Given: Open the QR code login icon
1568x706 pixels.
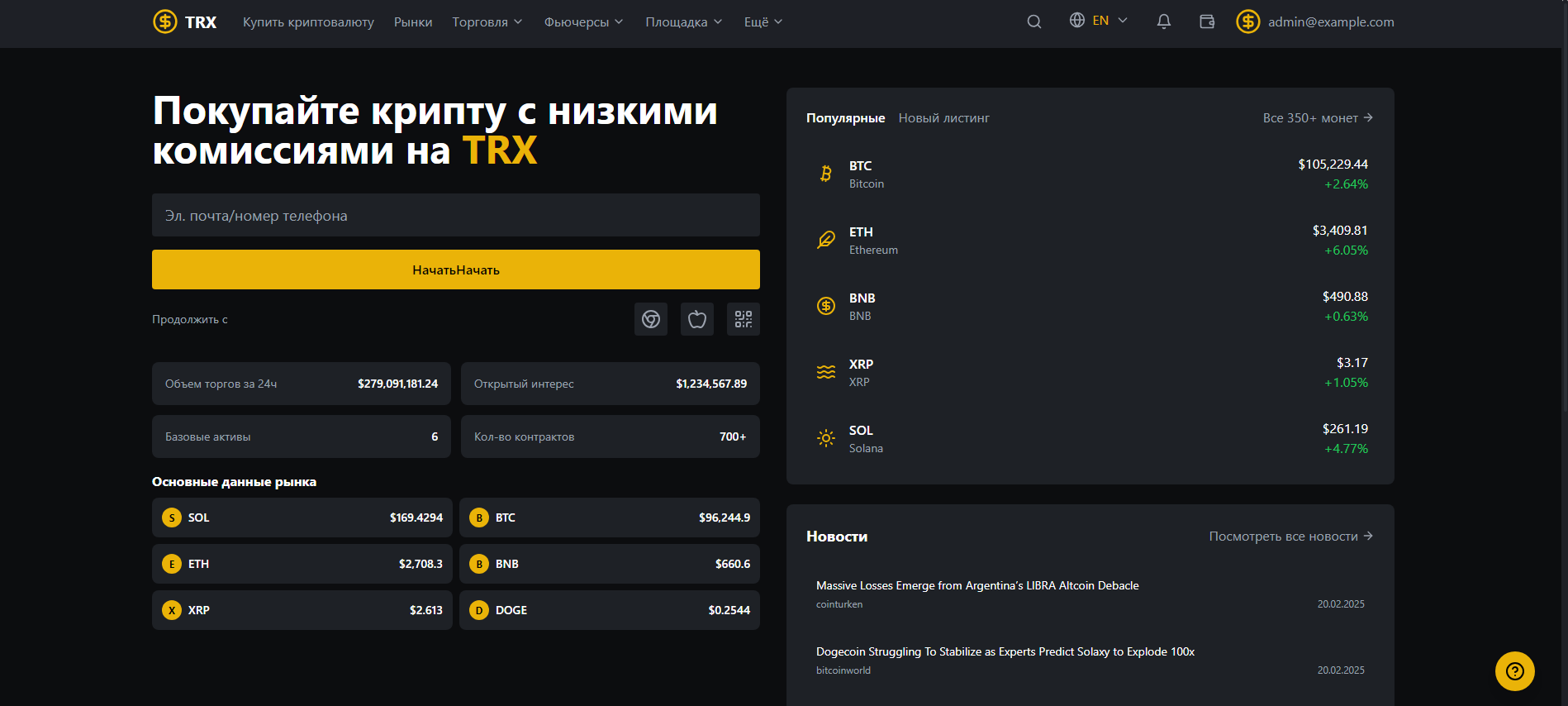Looking at the screenshot, I should point(744,319).
